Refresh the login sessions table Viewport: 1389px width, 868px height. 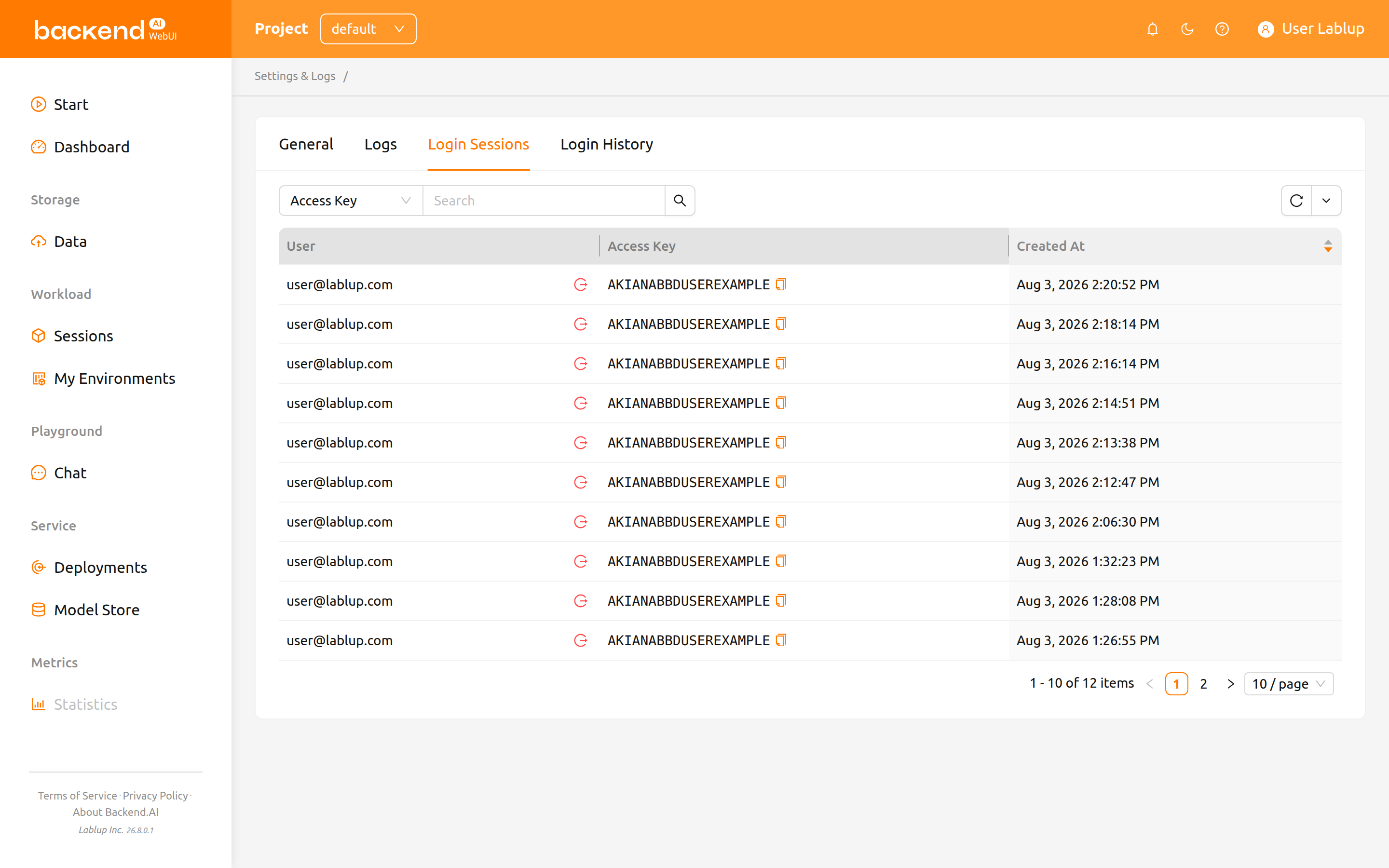point(1296,201)
